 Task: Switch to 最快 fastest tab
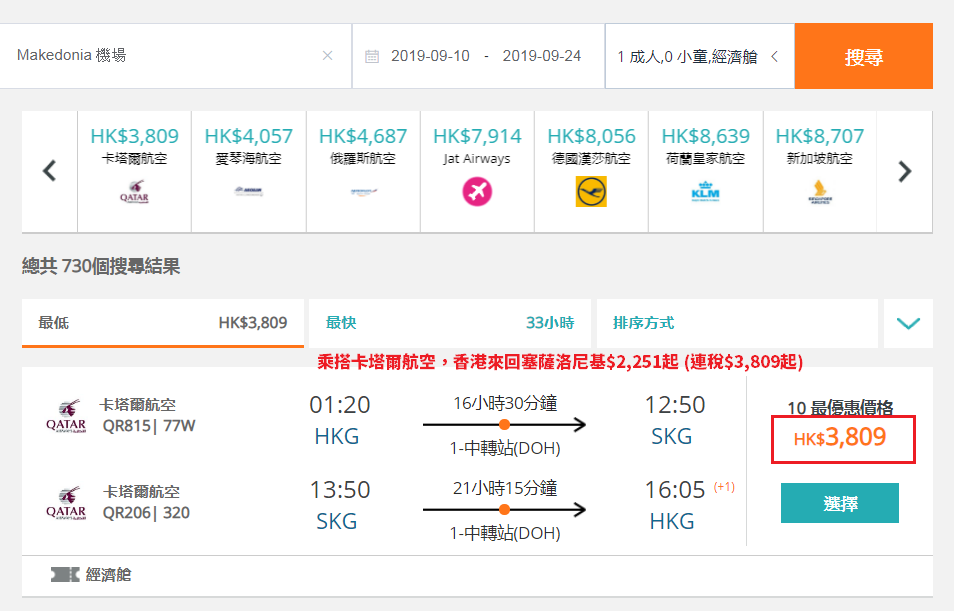tap(450, 323)
